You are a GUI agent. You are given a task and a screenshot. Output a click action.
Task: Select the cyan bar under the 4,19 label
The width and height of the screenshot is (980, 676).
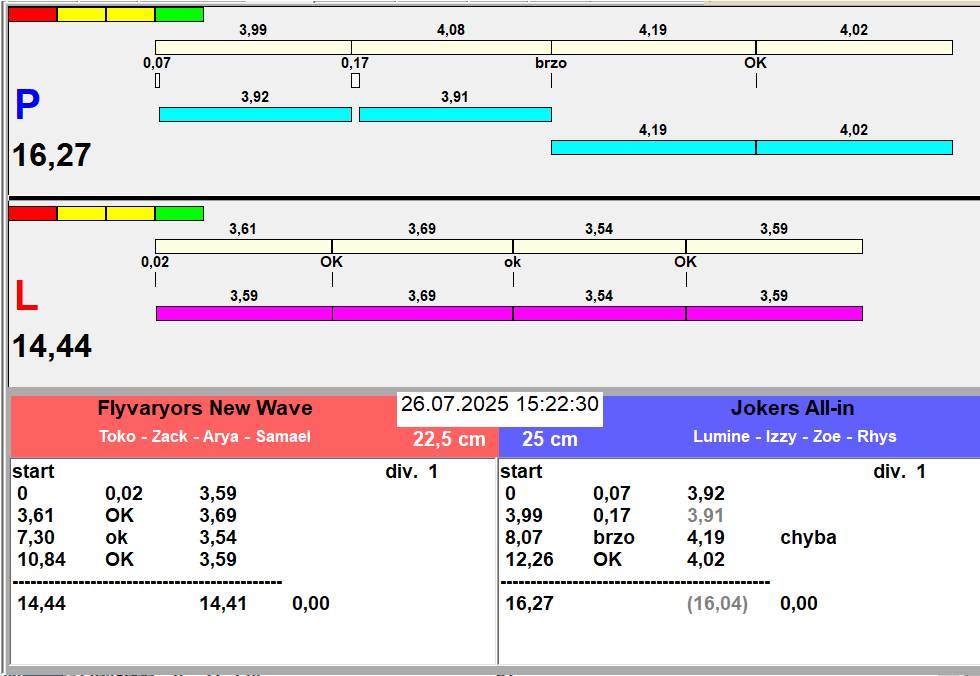click(653, 147)
